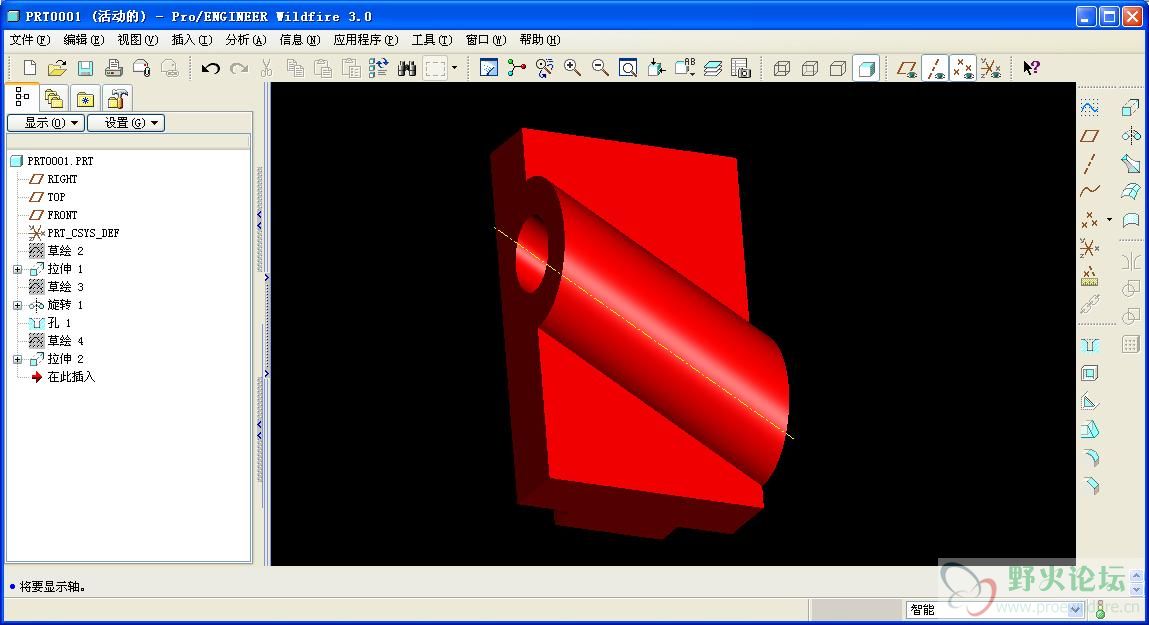Activate spin center icon
Image resolution: width=1149 pixels, height=625 pixels.
coord(517,68)
